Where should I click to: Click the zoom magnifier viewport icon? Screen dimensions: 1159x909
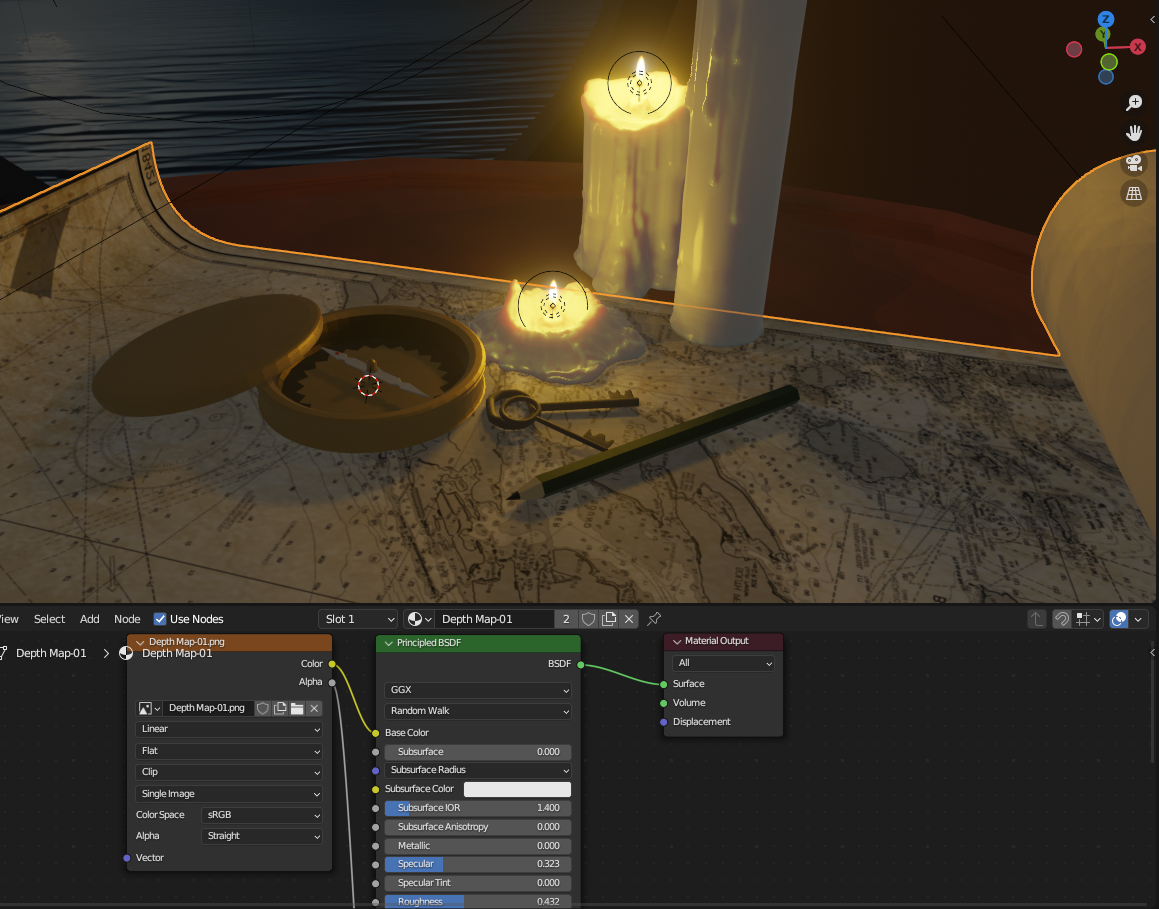tap(1134, 103)
